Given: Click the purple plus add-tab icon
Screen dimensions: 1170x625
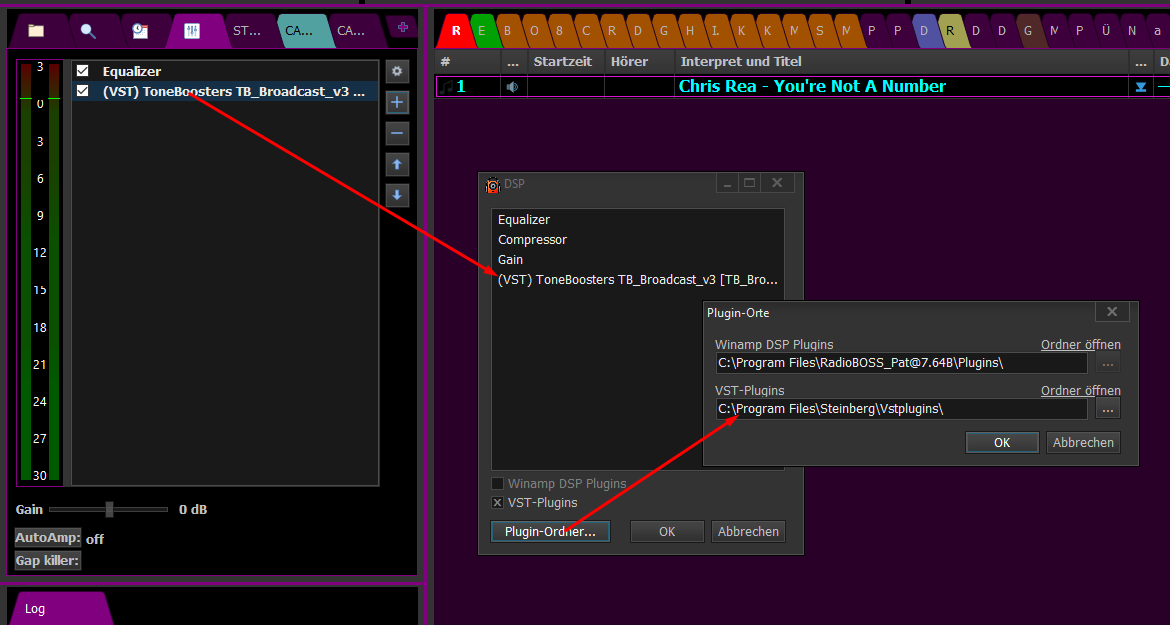Looking at the screenshot, I should pos(403,28).
